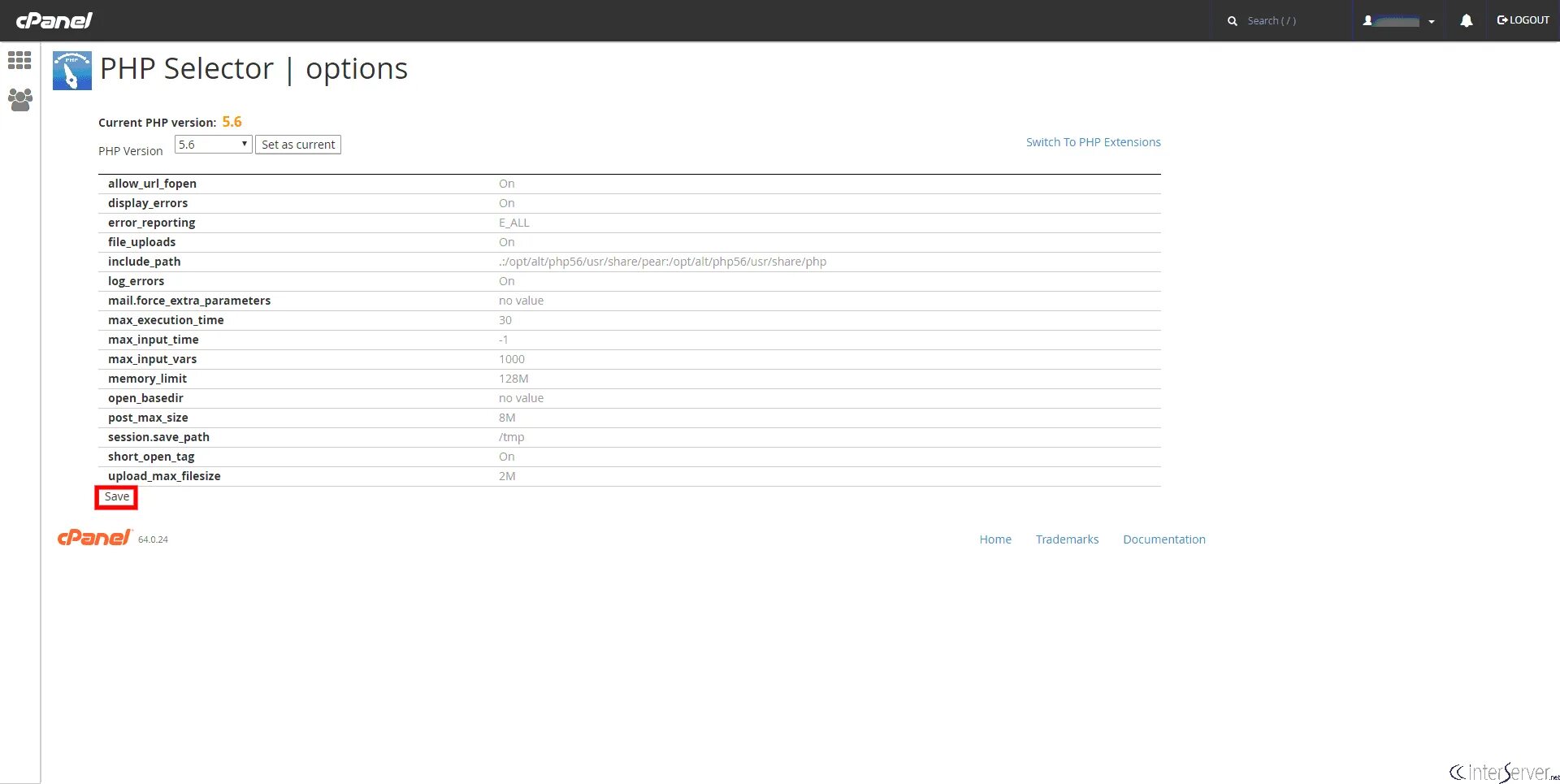This screenshot has width=1560, height=784.
Task: Edit open_basedir no value
Action: (x=522, y=398)
